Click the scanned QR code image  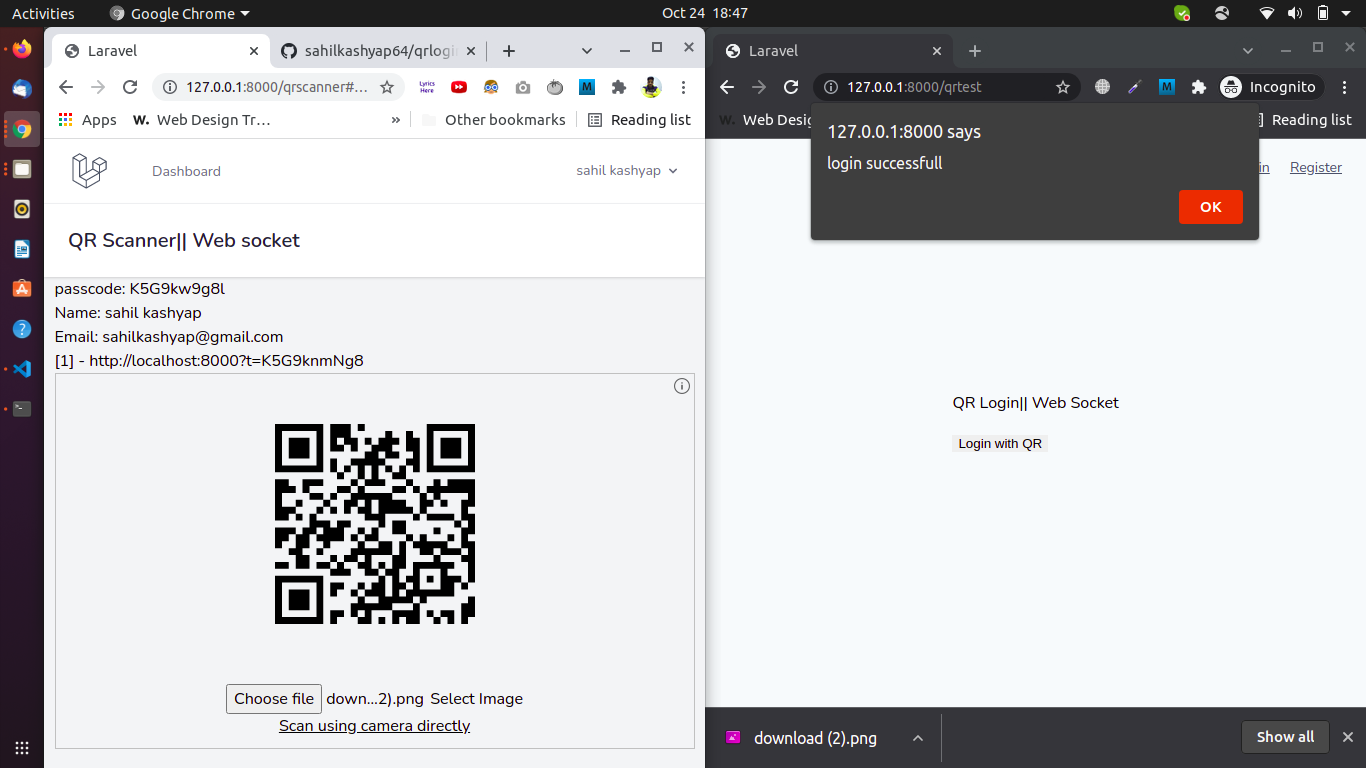(x=375, y=524)
